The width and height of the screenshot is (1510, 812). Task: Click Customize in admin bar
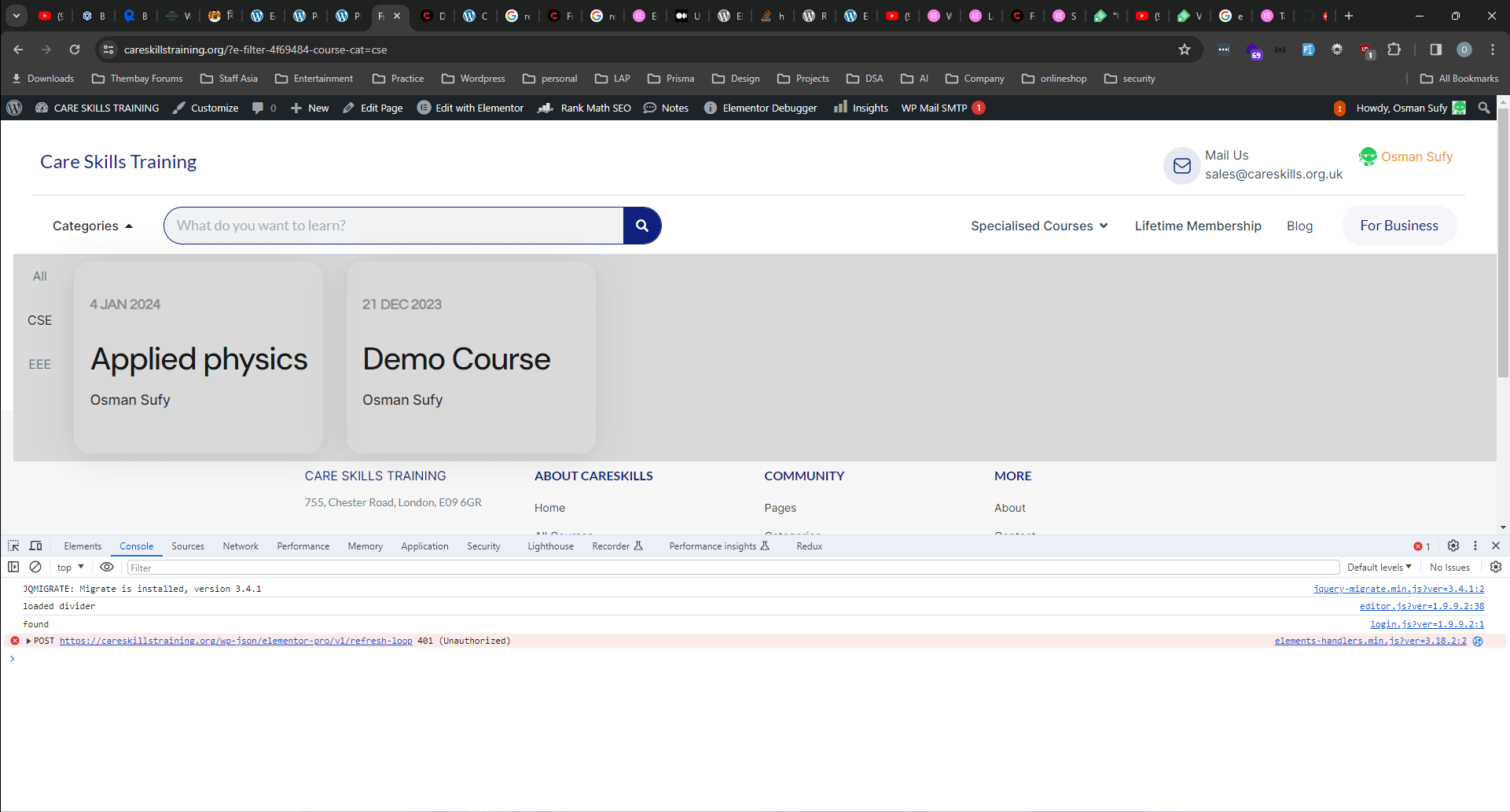(205, 108)
